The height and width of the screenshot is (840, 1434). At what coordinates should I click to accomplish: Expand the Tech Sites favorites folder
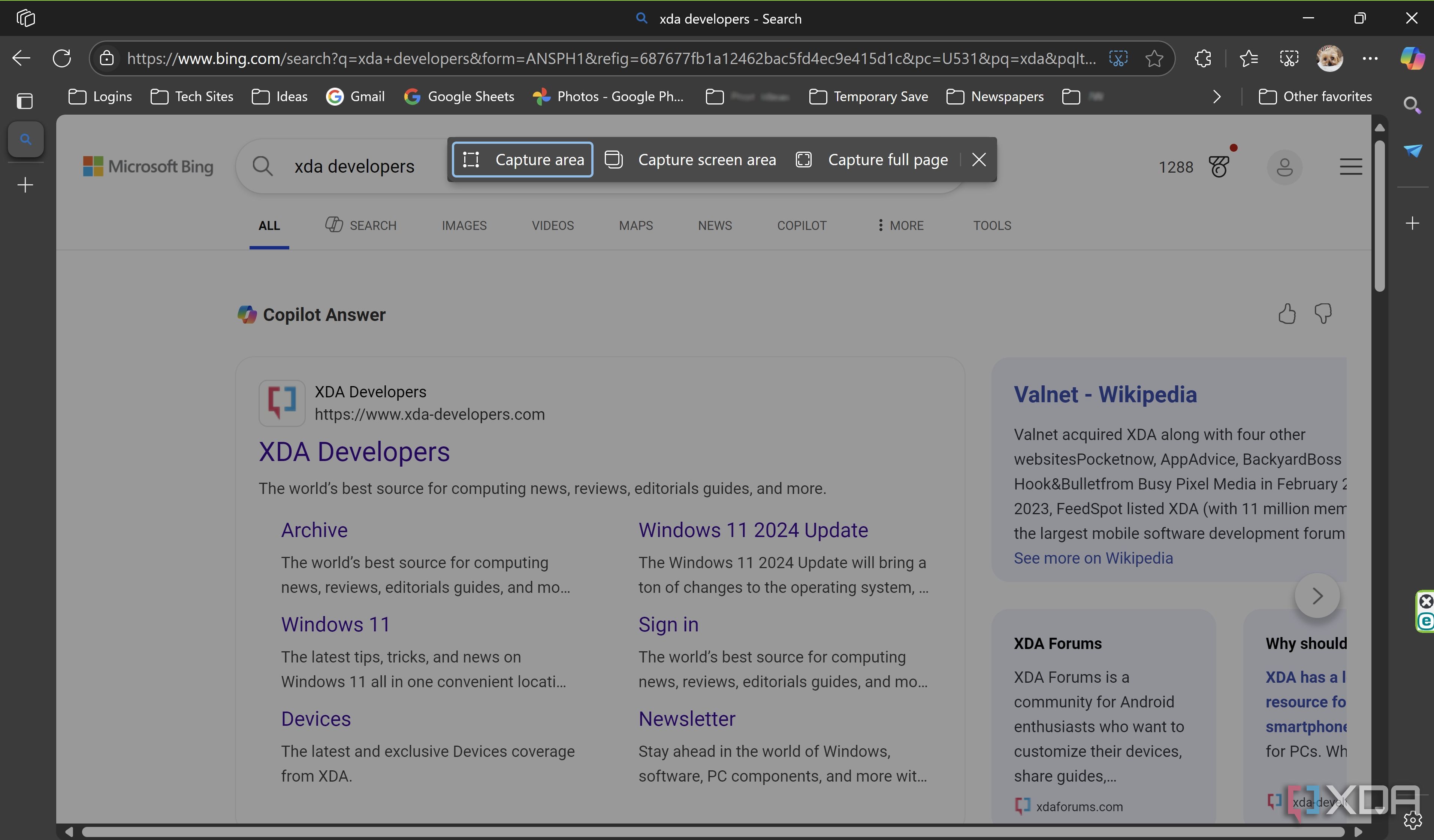click(192, 97)
